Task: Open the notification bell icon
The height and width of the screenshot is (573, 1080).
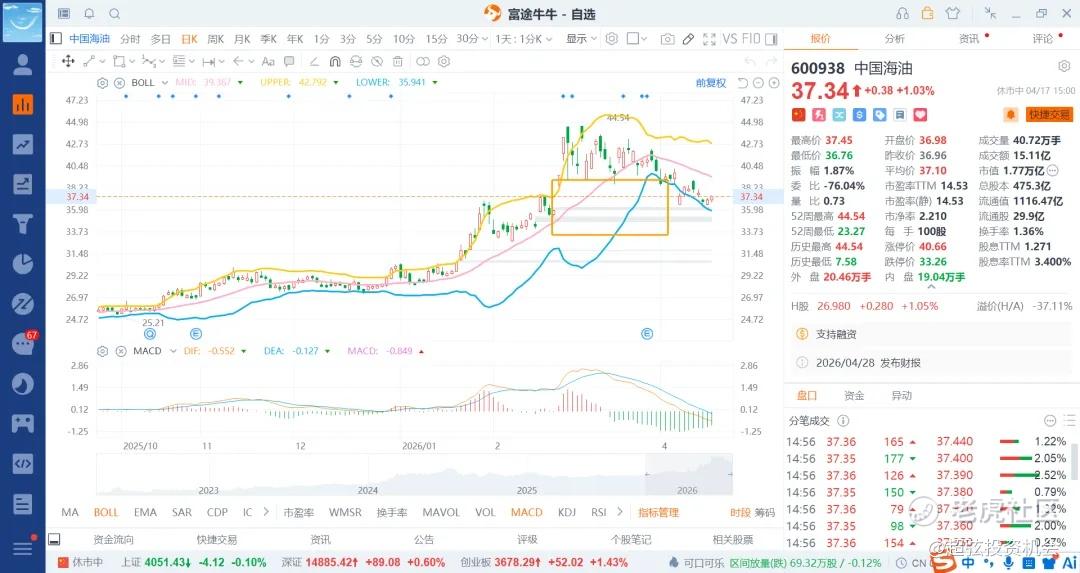Action: [x=89, y=14]
